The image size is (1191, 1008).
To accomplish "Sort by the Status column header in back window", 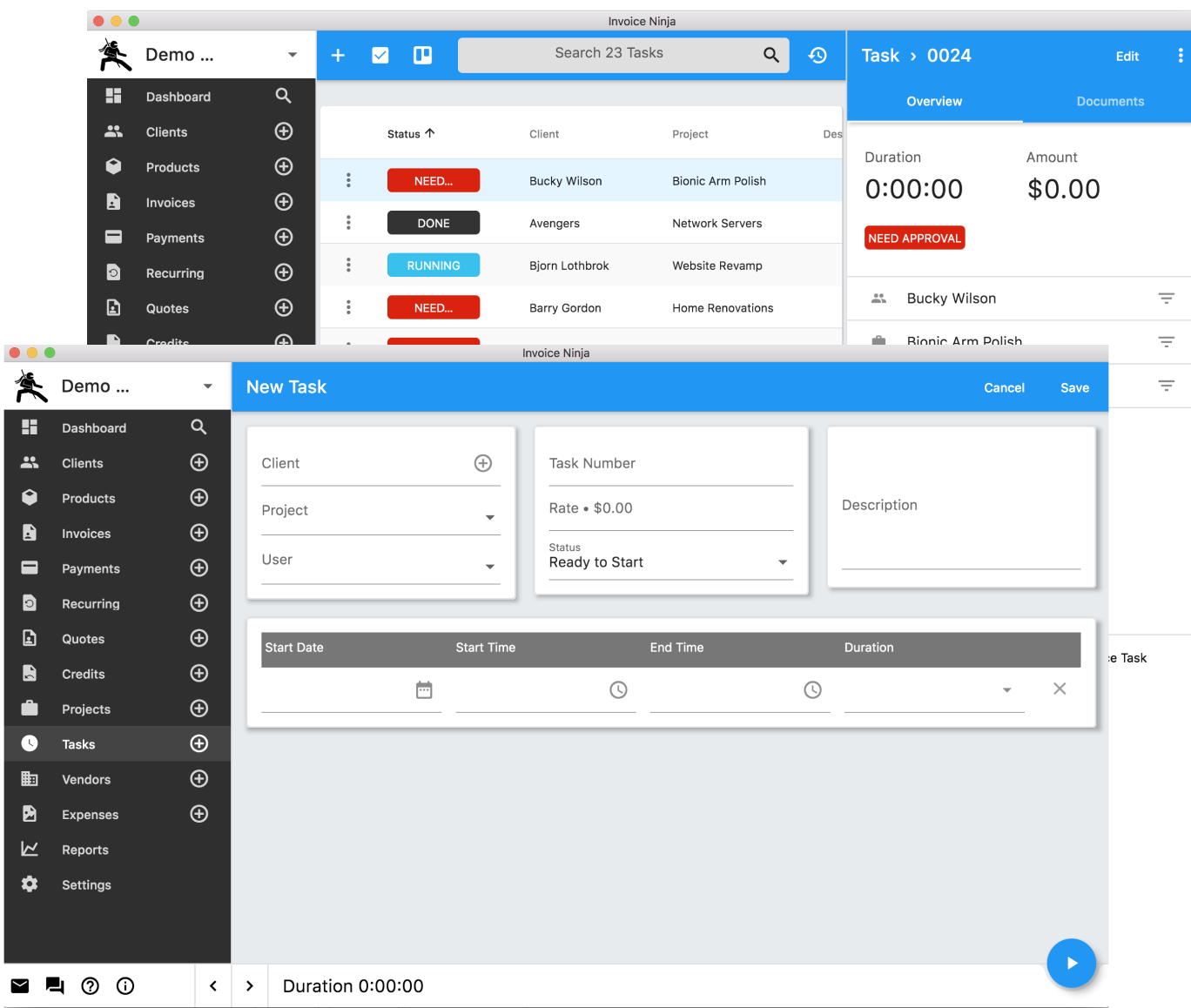I will (x=411, y=134).
